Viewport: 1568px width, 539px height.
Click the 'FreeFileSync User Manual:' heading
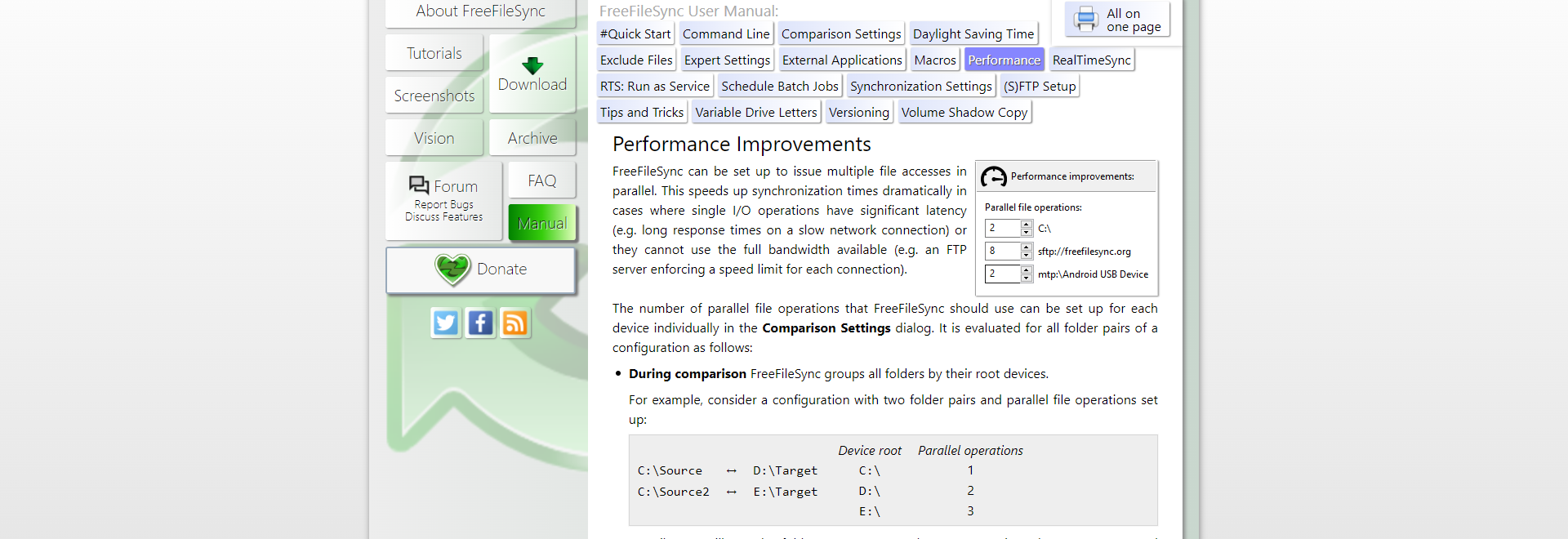pos(688,11)
